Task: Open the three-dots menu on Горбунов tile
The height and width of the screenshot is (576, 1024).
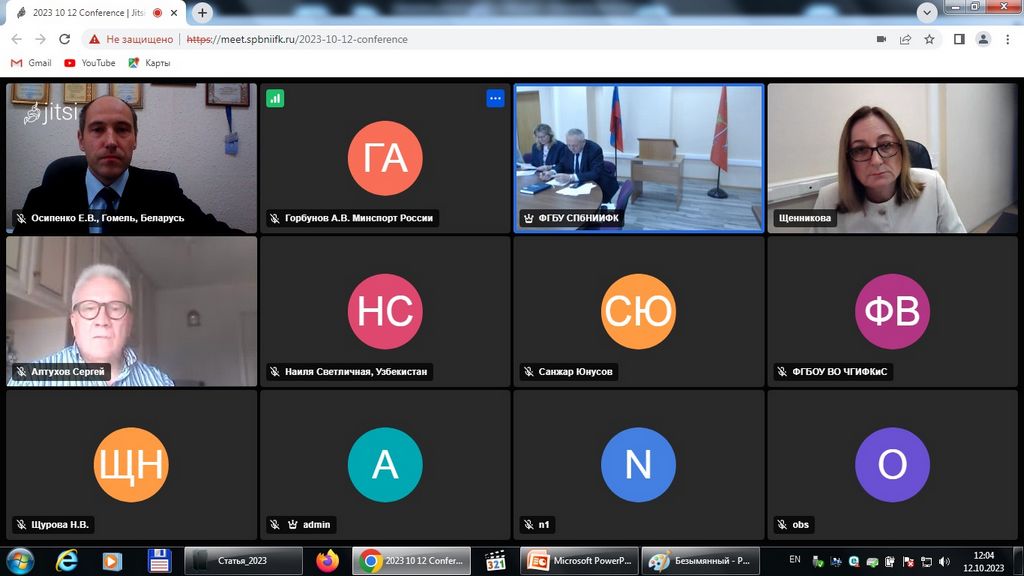Action: click(495, 98)
